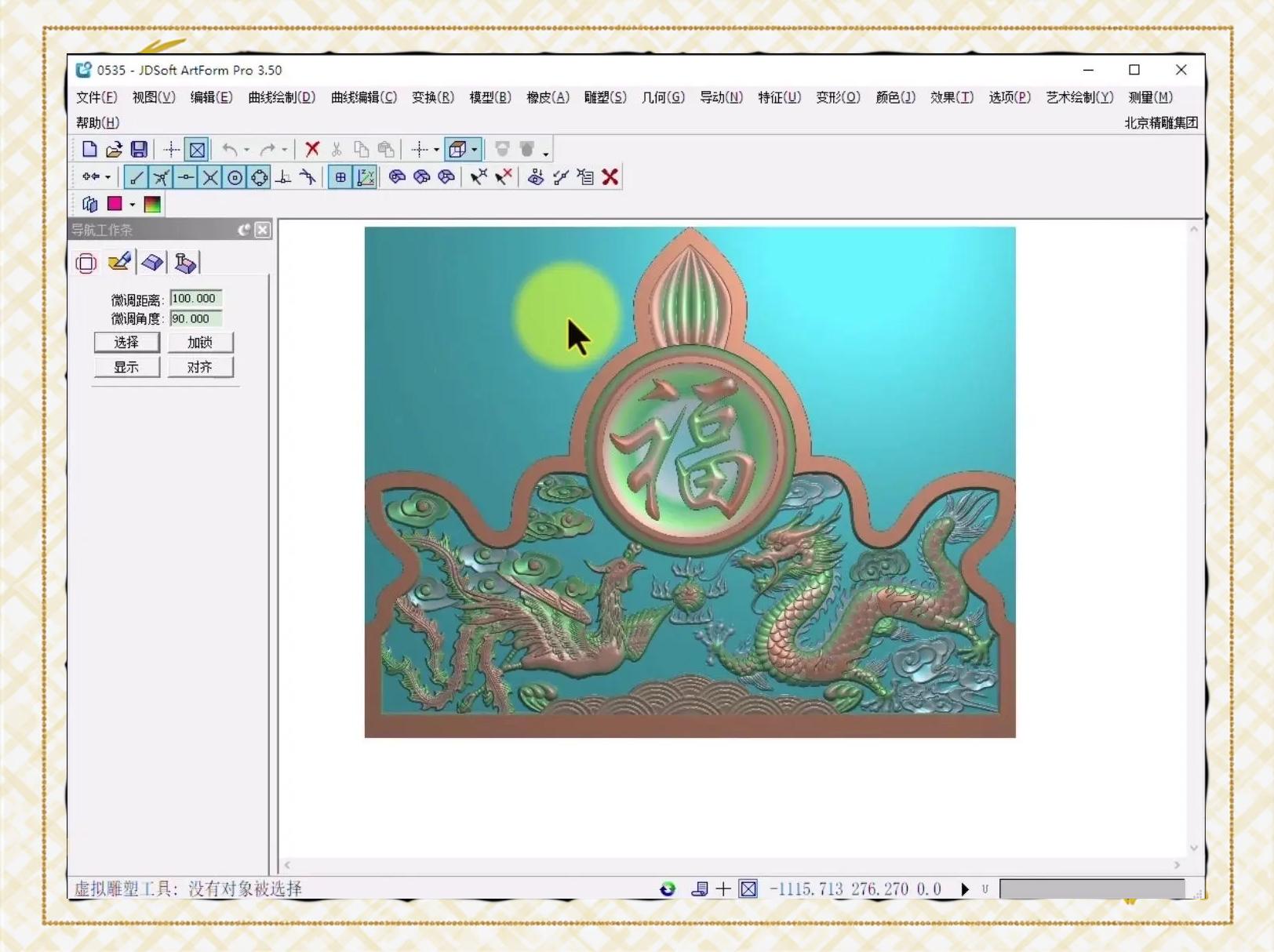Open file using the folder icon
The width and height of the screenshot is (1274, 952).
pyautogui.click(x=114, y=149)
